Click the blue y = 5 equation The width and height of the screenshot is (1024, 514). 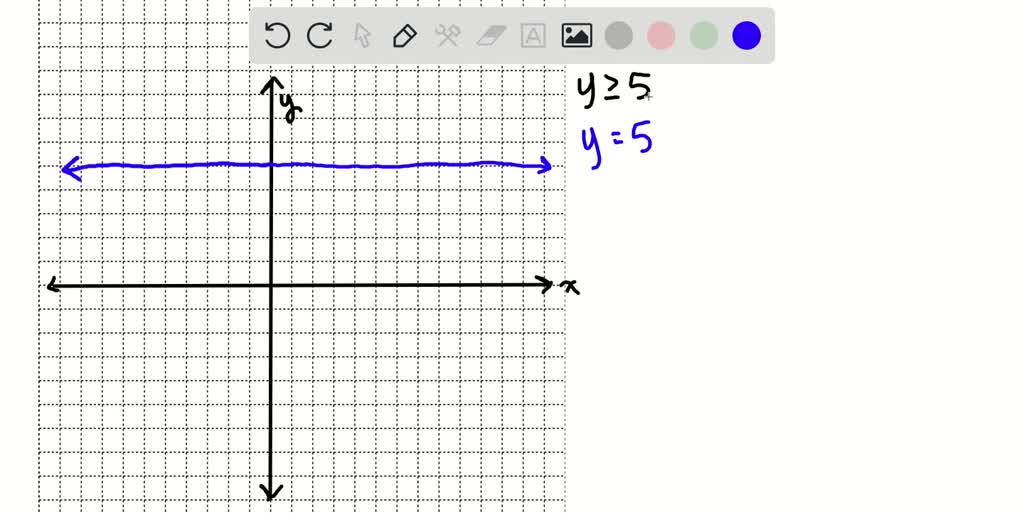617,146
